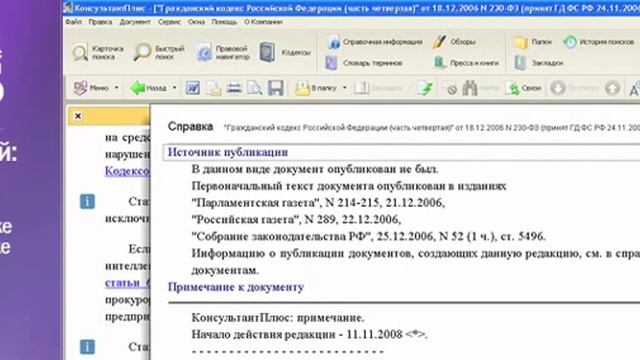Click the Меню toolbar button
This screenshot has width=640, height=360.
click(91, 88)
